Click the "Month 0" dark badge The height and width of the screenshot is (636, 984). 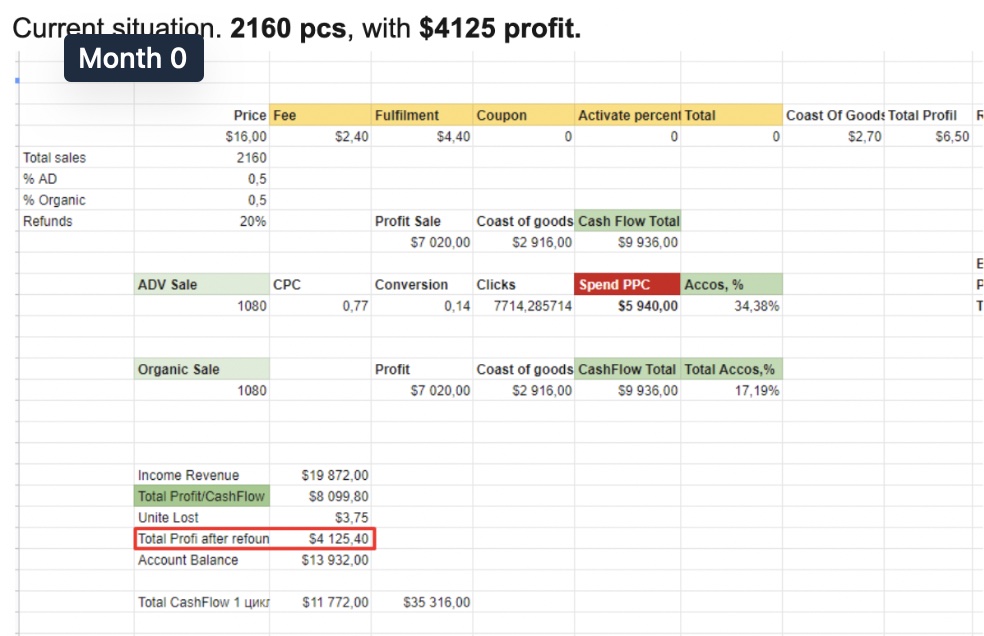(x=133, y=58)
